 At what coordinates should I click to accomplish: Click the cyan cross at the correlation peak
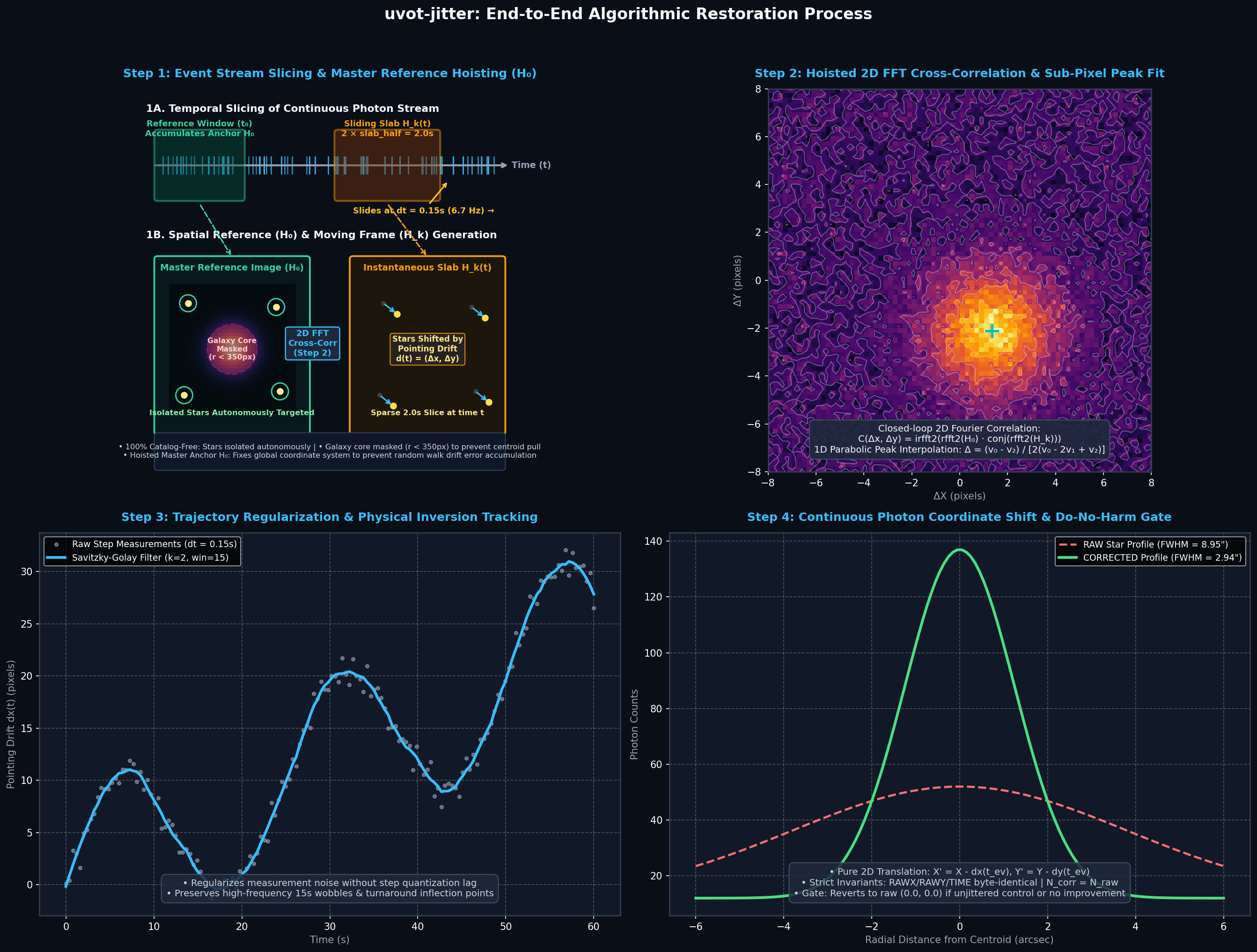(x=992, y=330)
